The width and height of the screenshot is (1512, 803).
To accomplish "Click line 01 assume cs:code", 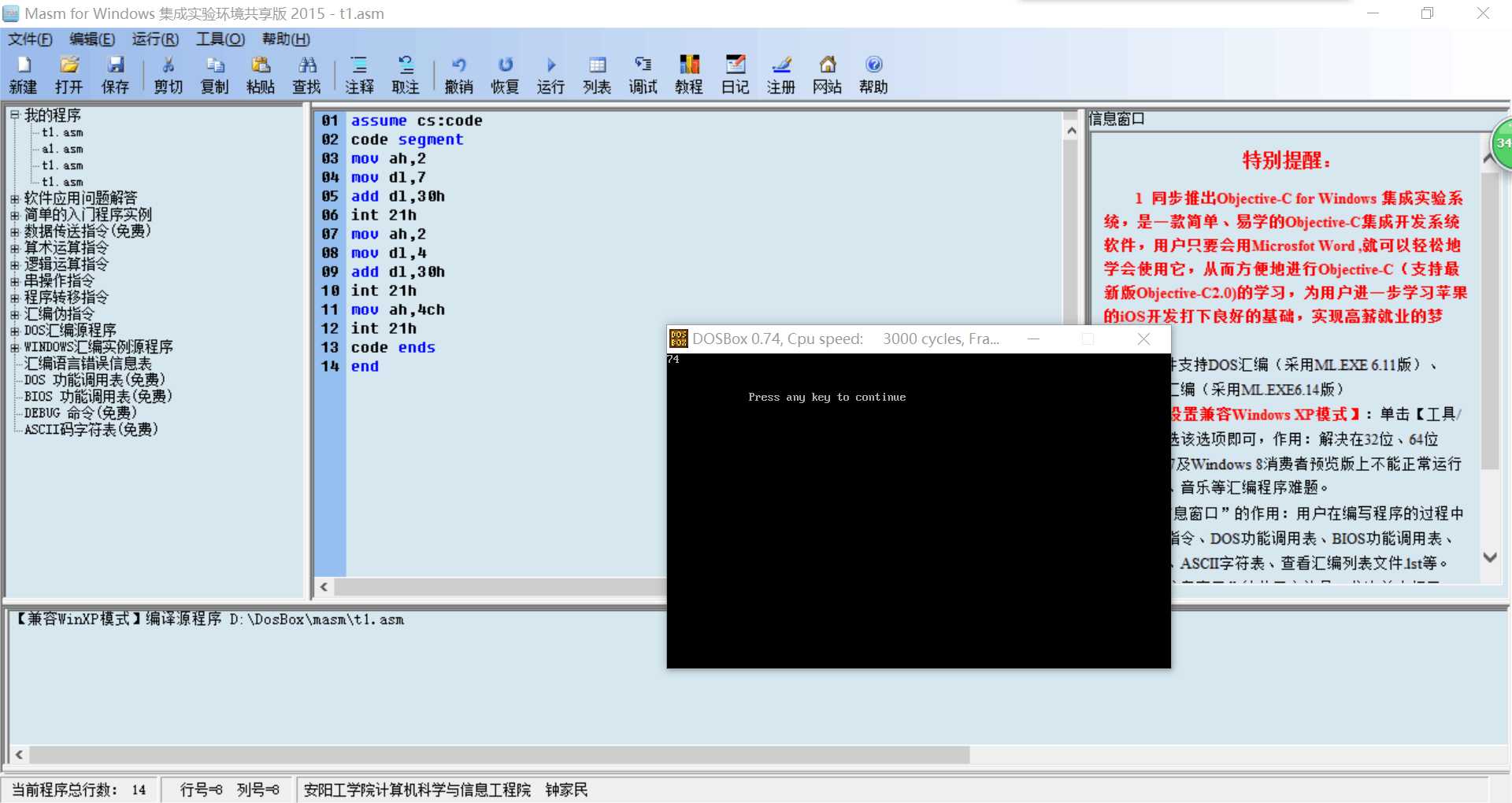I will click(417, 120).
